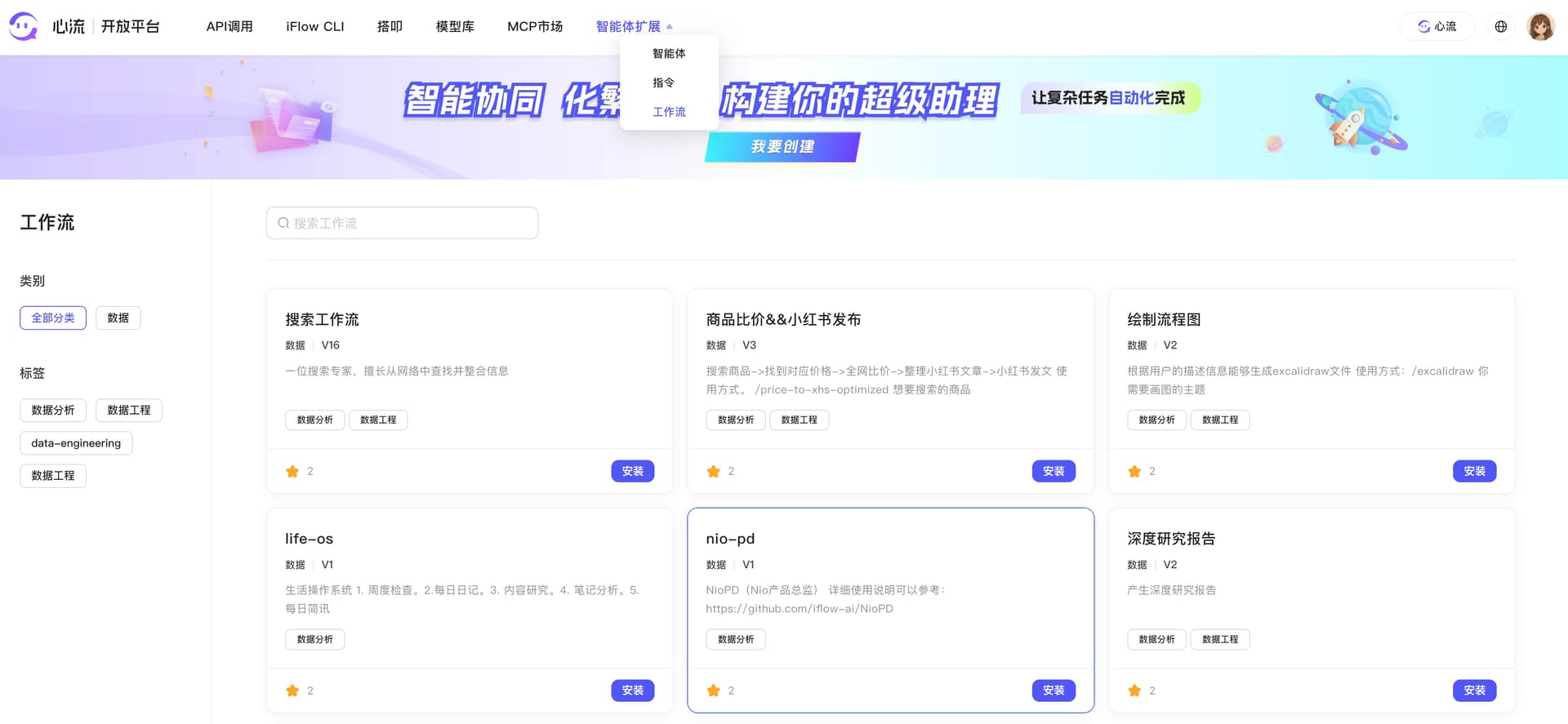Click the star icon on 搜索工作流 card
The image size is (1568, 724).
pos(292,471)
